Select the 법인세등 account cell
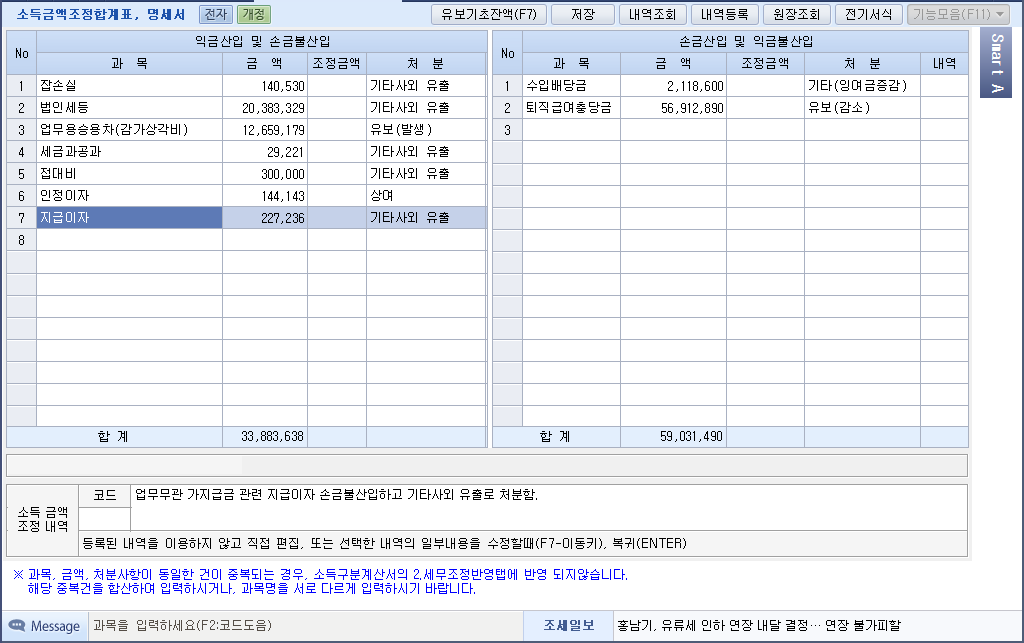The height and width of the screenshot is (643, 1024). pos(129,108)
